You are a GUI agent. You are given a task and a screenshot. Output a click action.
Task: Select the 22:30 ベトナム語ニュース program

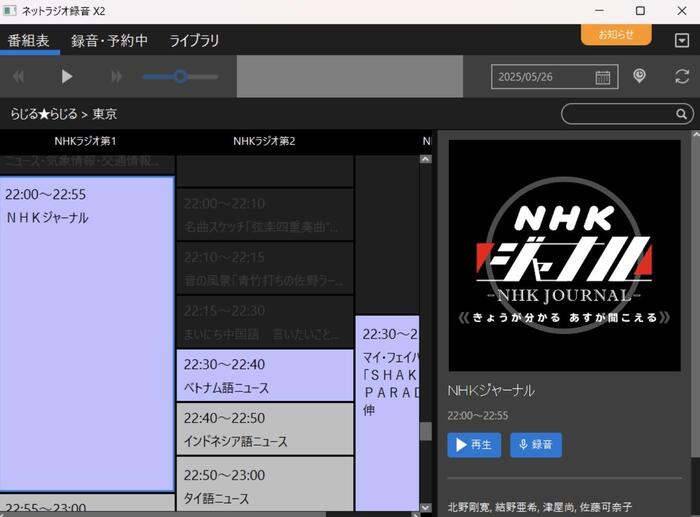tap(265, 375)
